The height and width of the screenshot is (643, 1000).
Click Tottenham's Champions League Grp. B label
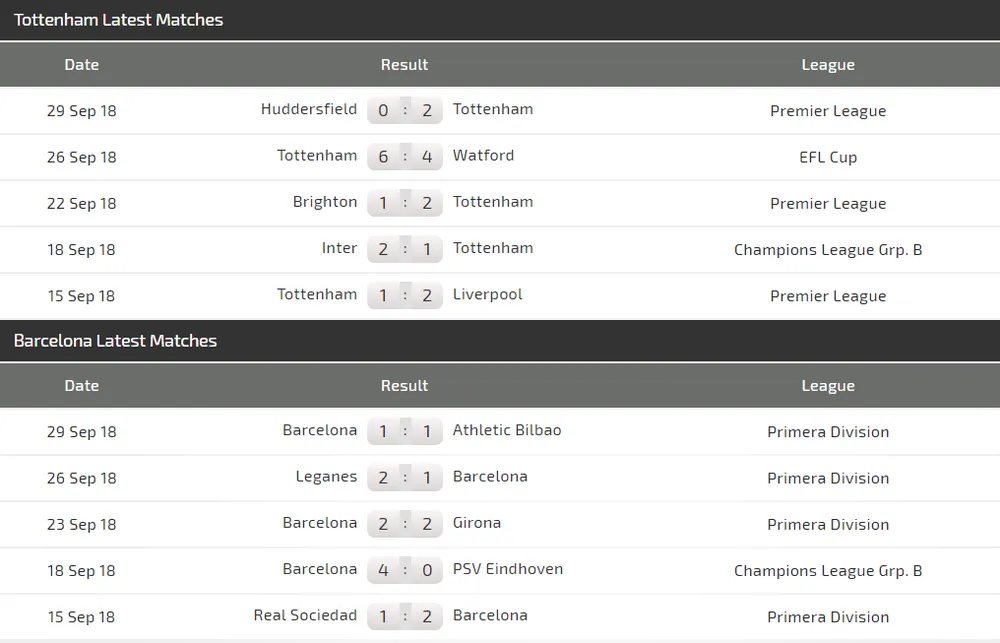tap(828, 249)
